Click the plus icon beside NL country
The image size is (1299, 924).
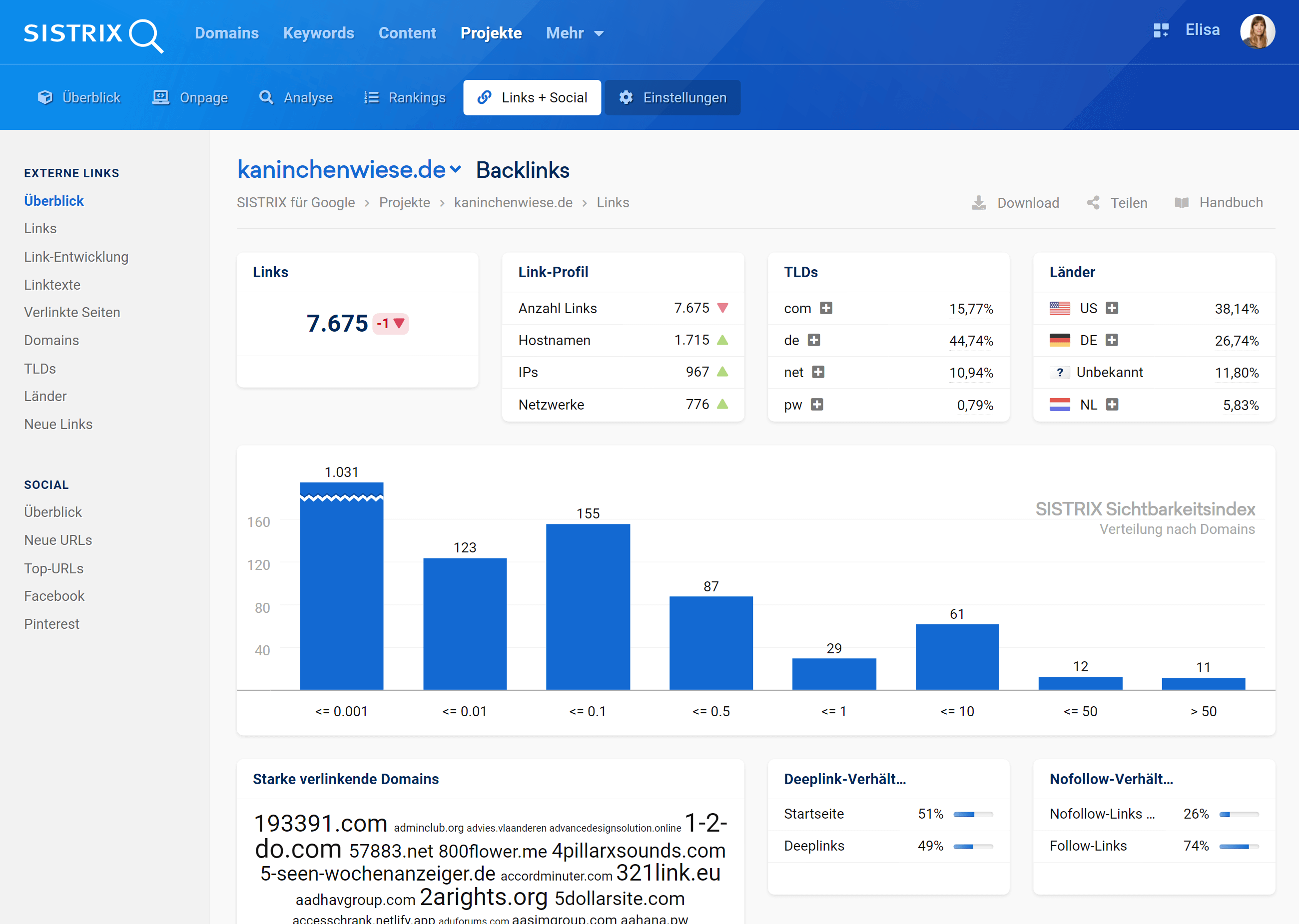click(x=1112, y=405)
